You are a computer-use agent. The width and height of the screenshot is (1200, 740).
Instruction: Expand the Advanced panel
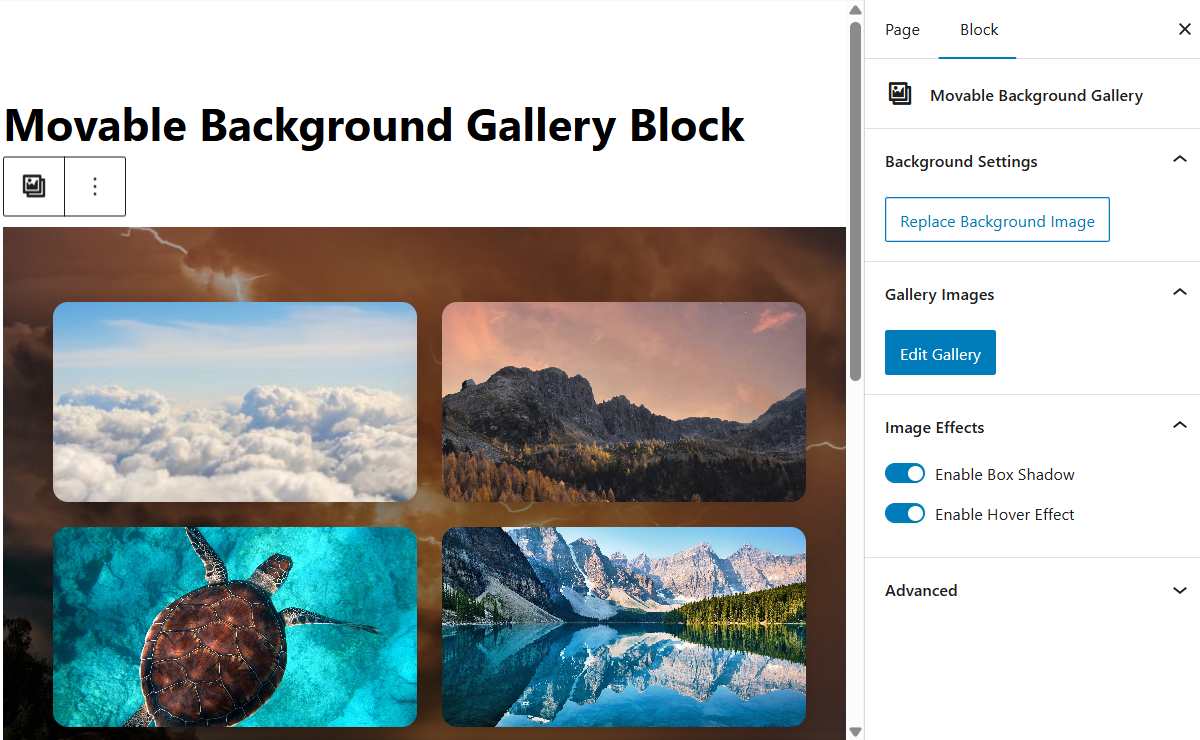point(1180,590)
